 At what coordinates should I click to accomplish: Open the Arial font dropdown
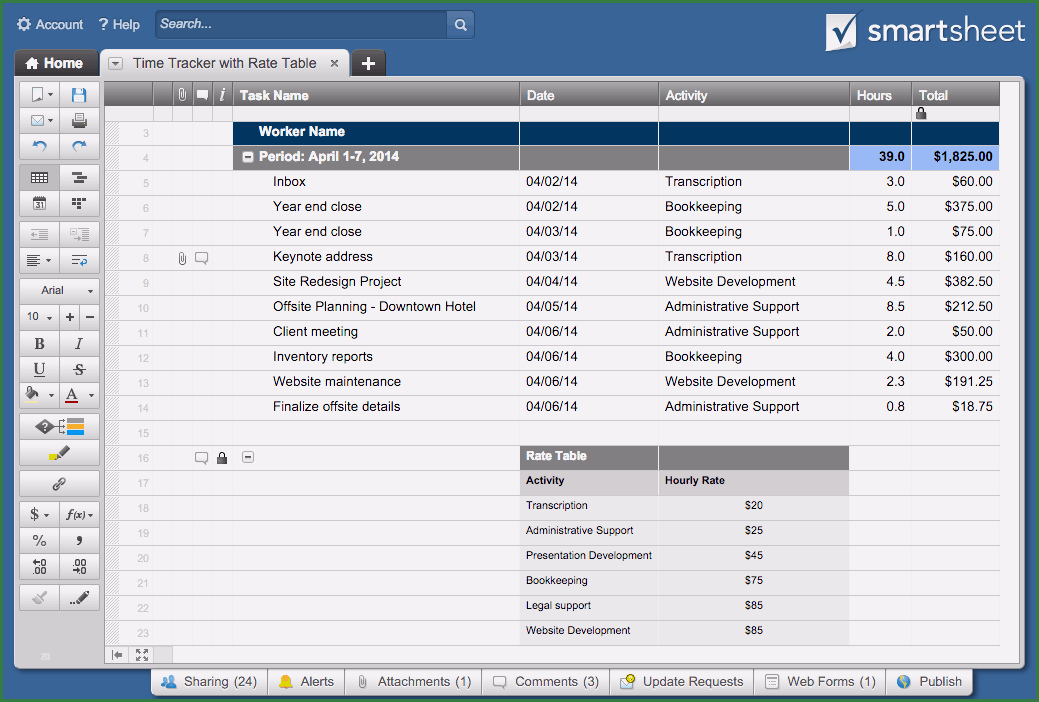[x=59, y=291]
